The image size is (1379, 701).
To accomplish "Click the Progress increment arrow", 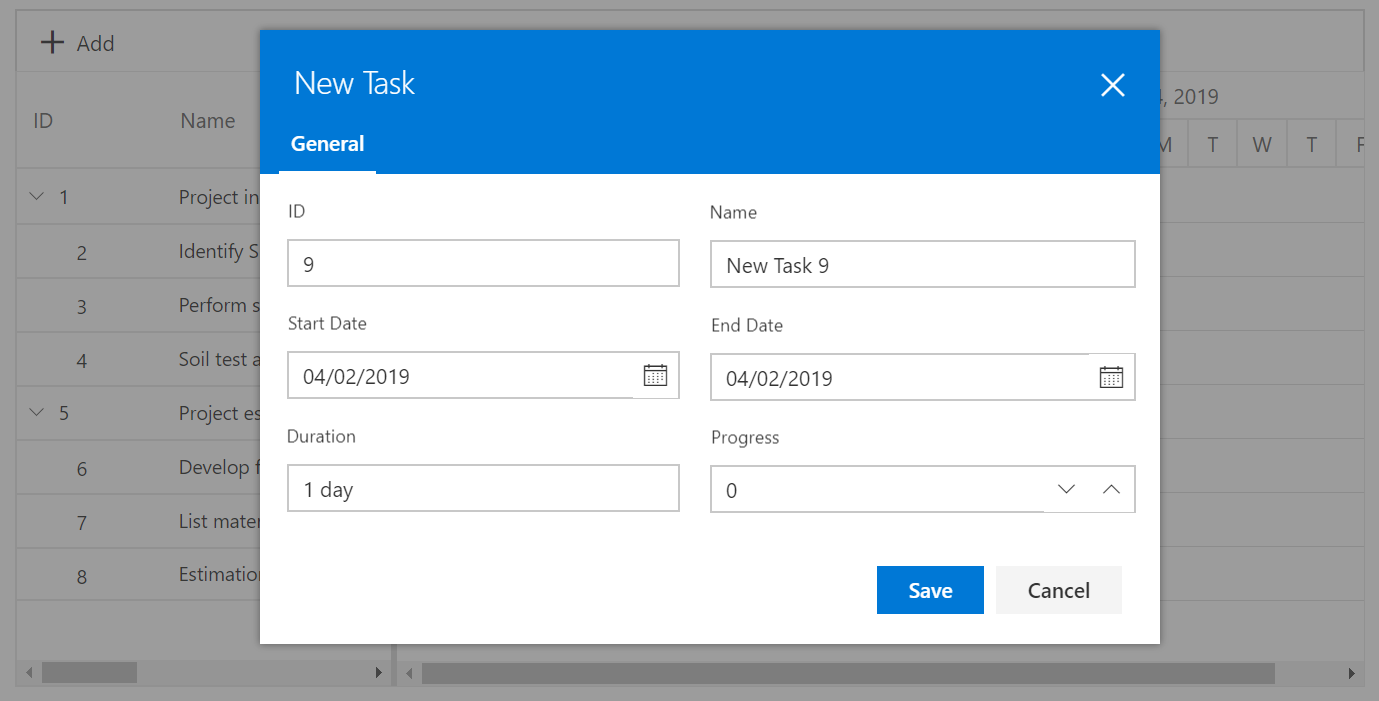I will click(1111, 489).
